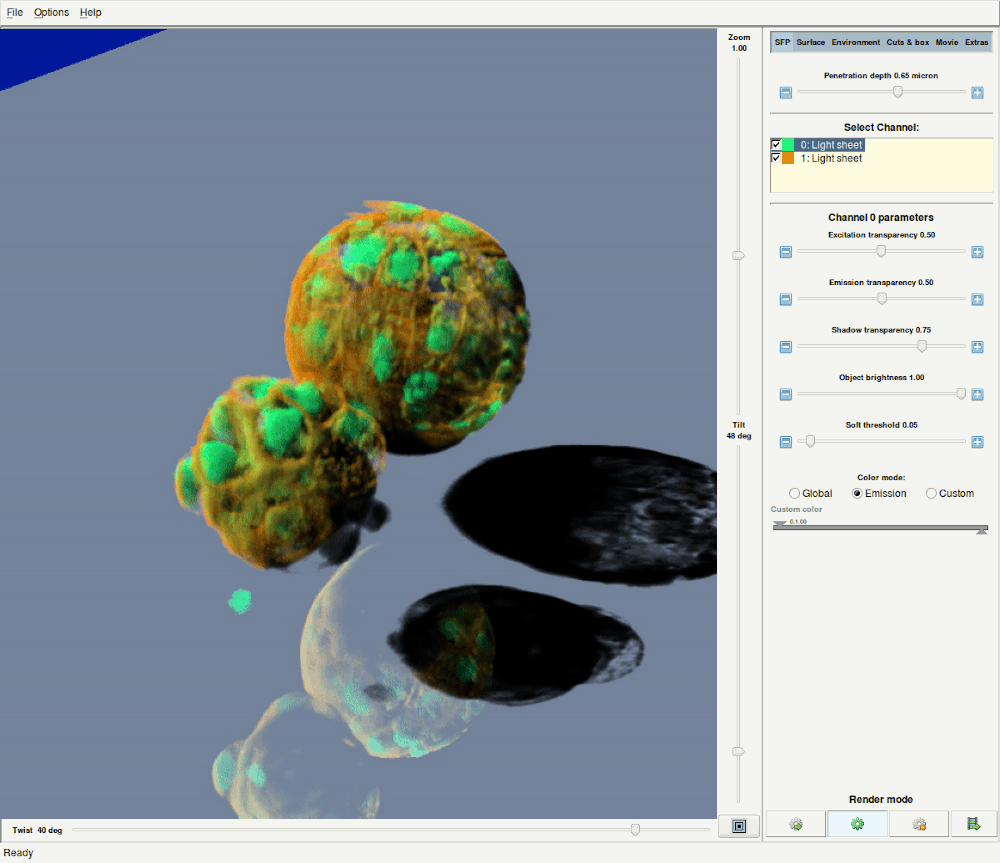Image resolution: width=1000 pixels, height=863 pixels.
Task: Open the Options menu
Action: pos(52,12)
